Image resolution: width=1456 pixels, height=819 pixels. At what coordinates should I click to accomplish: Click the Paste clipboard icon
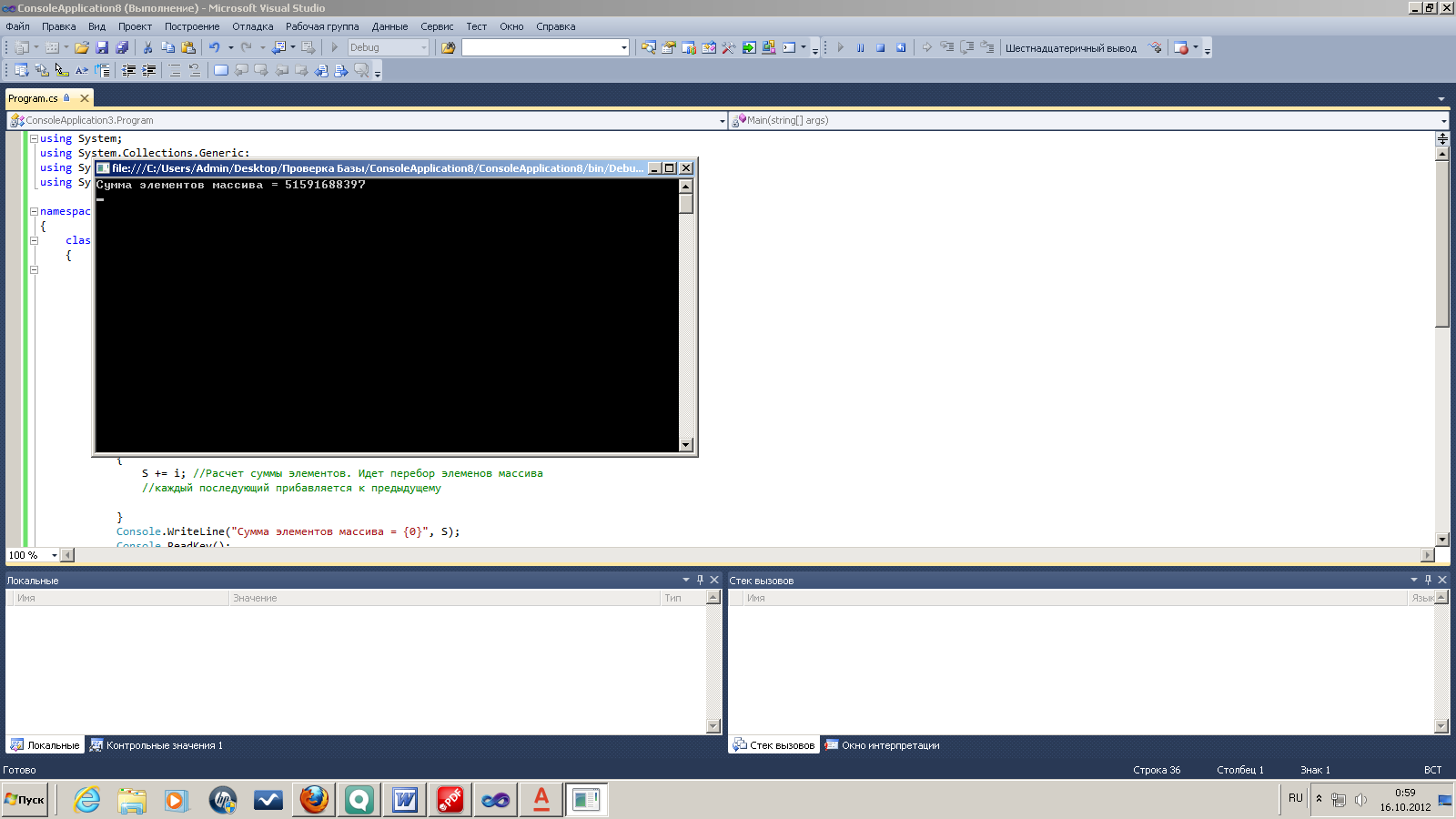click(x=188, y=47)
